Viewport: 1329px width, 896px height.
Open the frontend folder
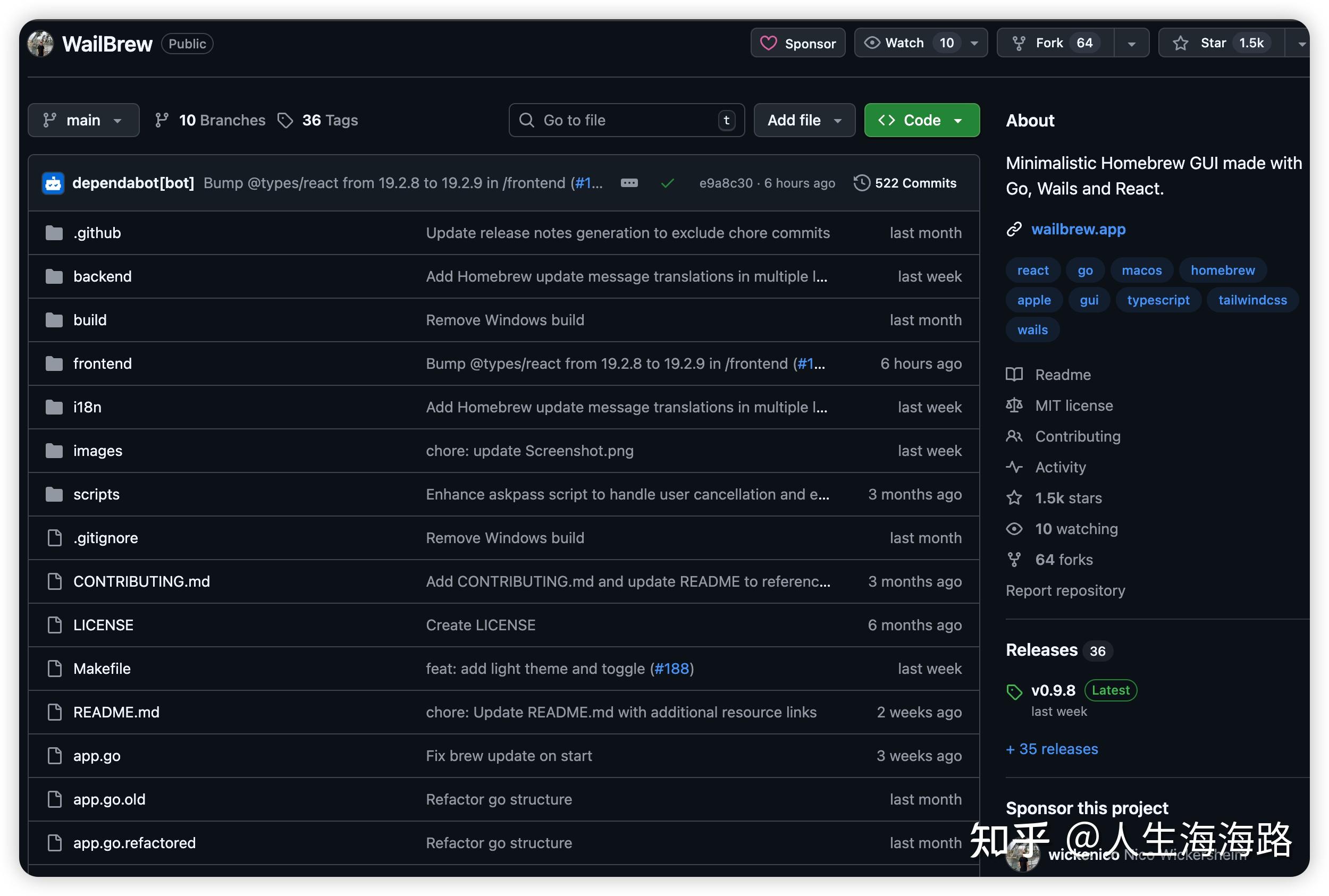(102, 364)
